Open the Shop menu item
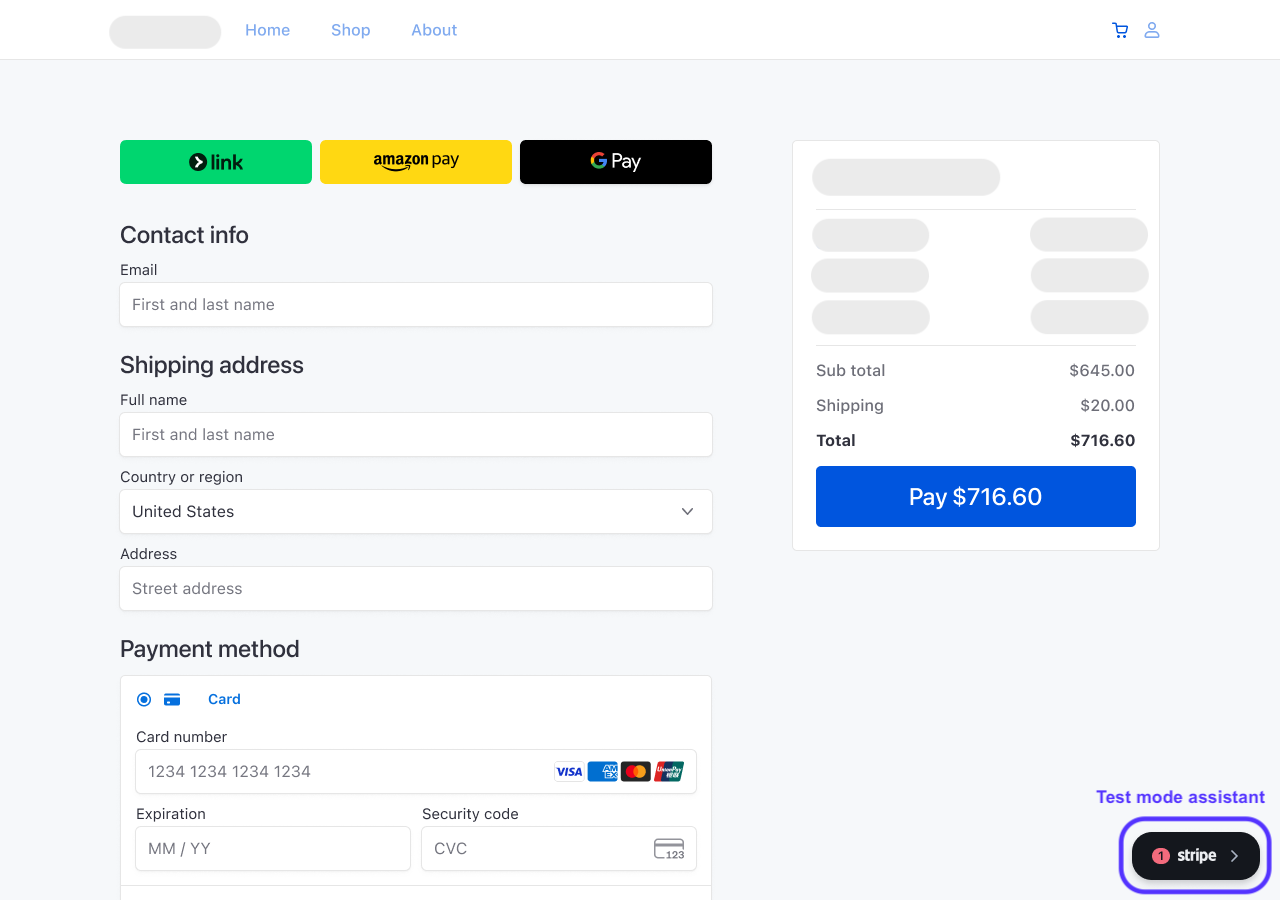Viewport: 1280px width, 900px height. 351,30
